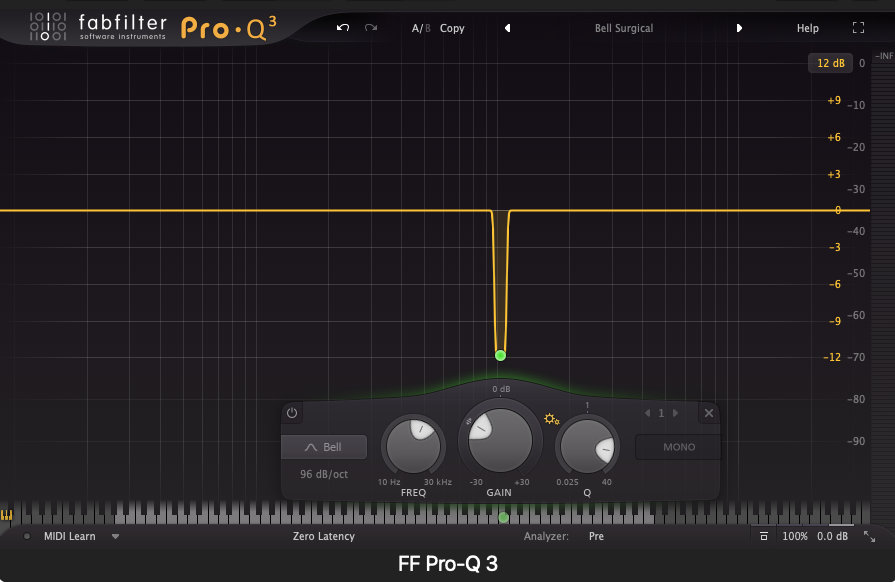Click the output options icon beside 100%

764,536
